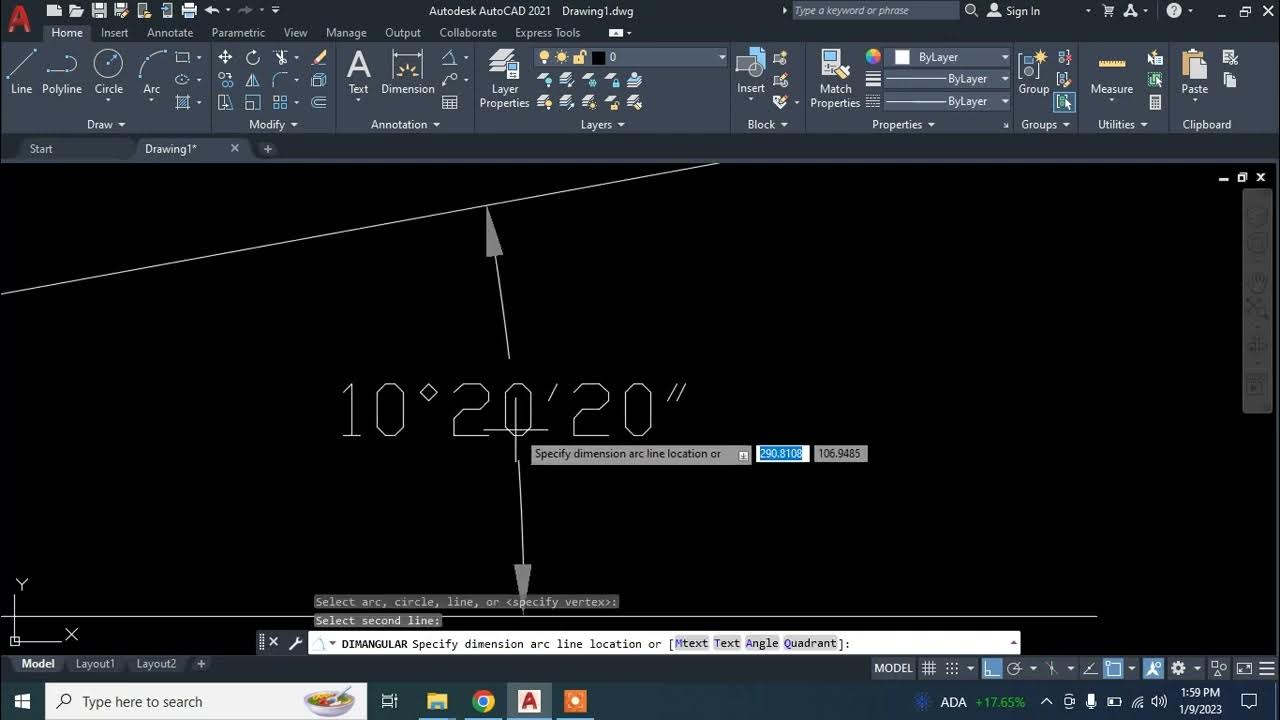Viewport: 1280px width, 720px height.
Task: Select the Copy objects tool icon
Action: [x=225, y=80]
